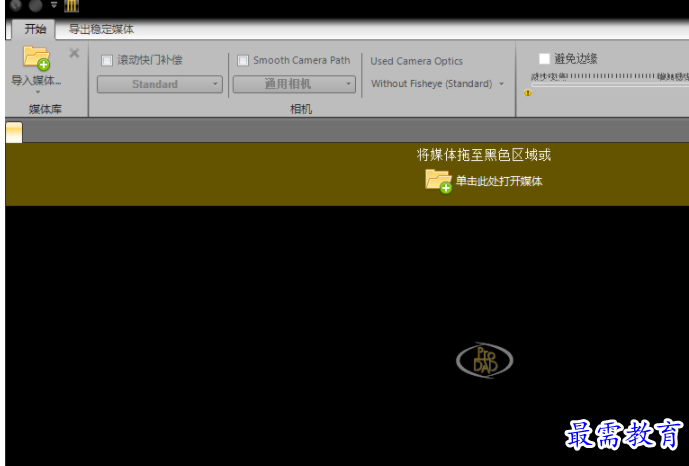Click the Used Camera Optics label
Viewport: 689px width, 466px height.
pos(417,61)
